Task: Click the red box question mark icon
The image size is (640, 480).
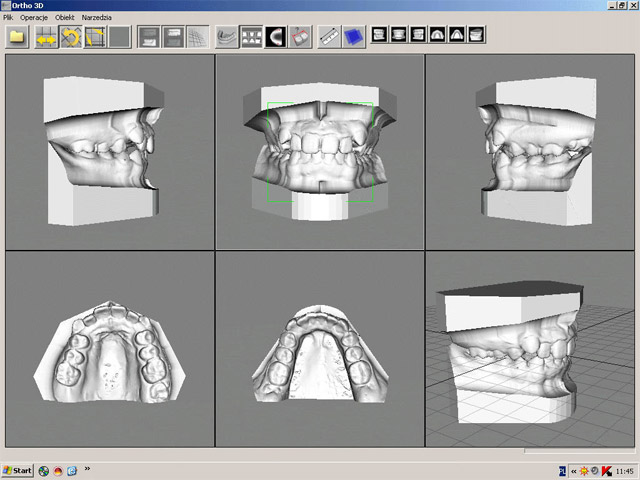Action: pos(300,37)
